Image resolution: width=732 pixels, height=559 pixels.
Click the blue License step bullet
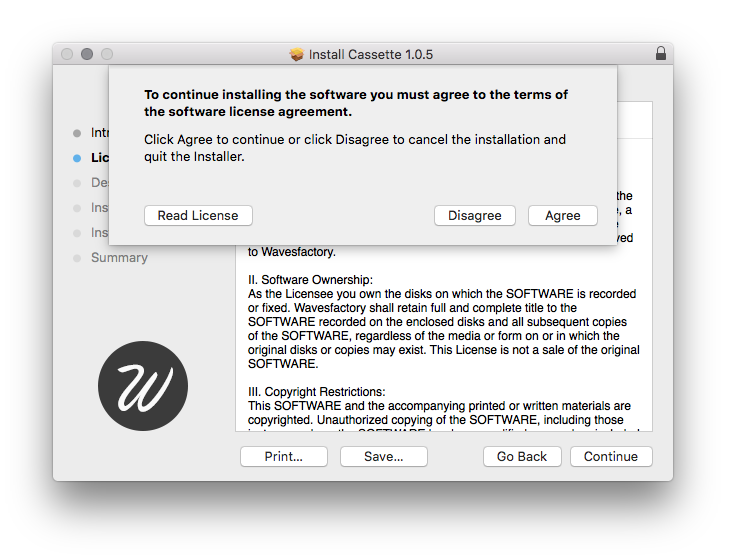coord(77,158)
